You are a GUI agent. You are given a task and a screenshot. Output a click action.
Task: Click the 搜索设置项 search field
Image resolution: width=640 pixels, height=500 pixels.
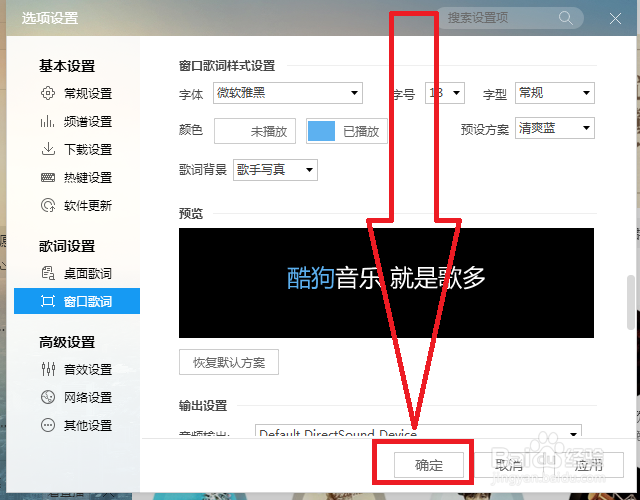pyautogui.click(x=510, y=18)
